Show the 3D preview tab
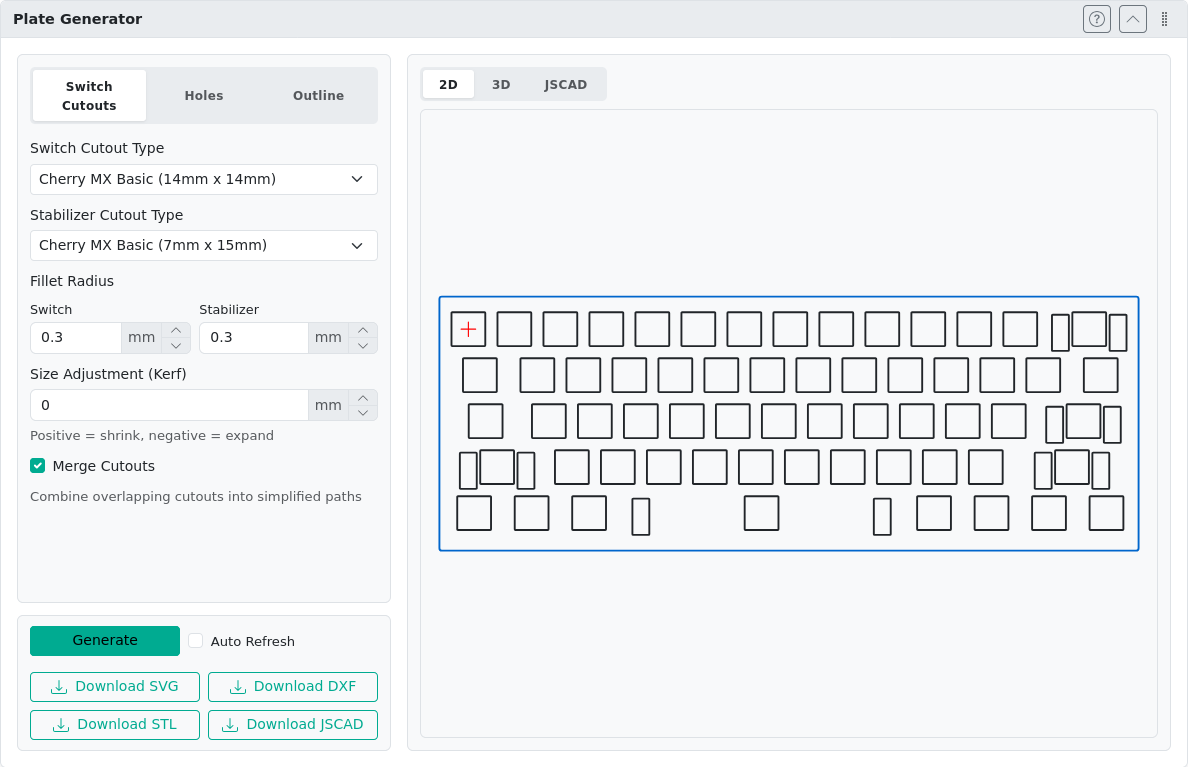The image size is (1188, 767). click(501, 85)
